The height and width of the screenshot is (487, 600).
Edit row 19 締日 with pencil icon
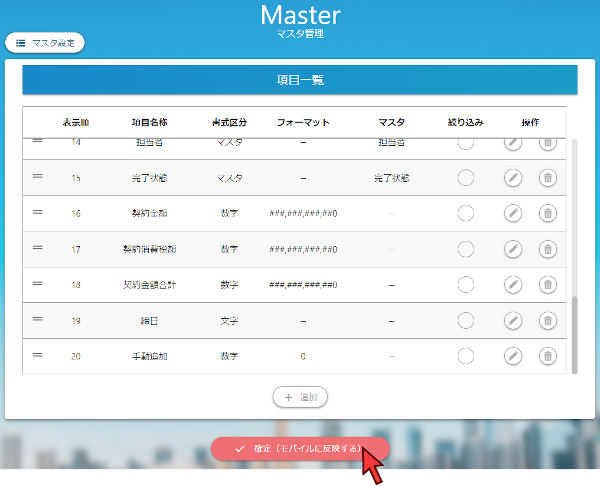tap(512, 320)
